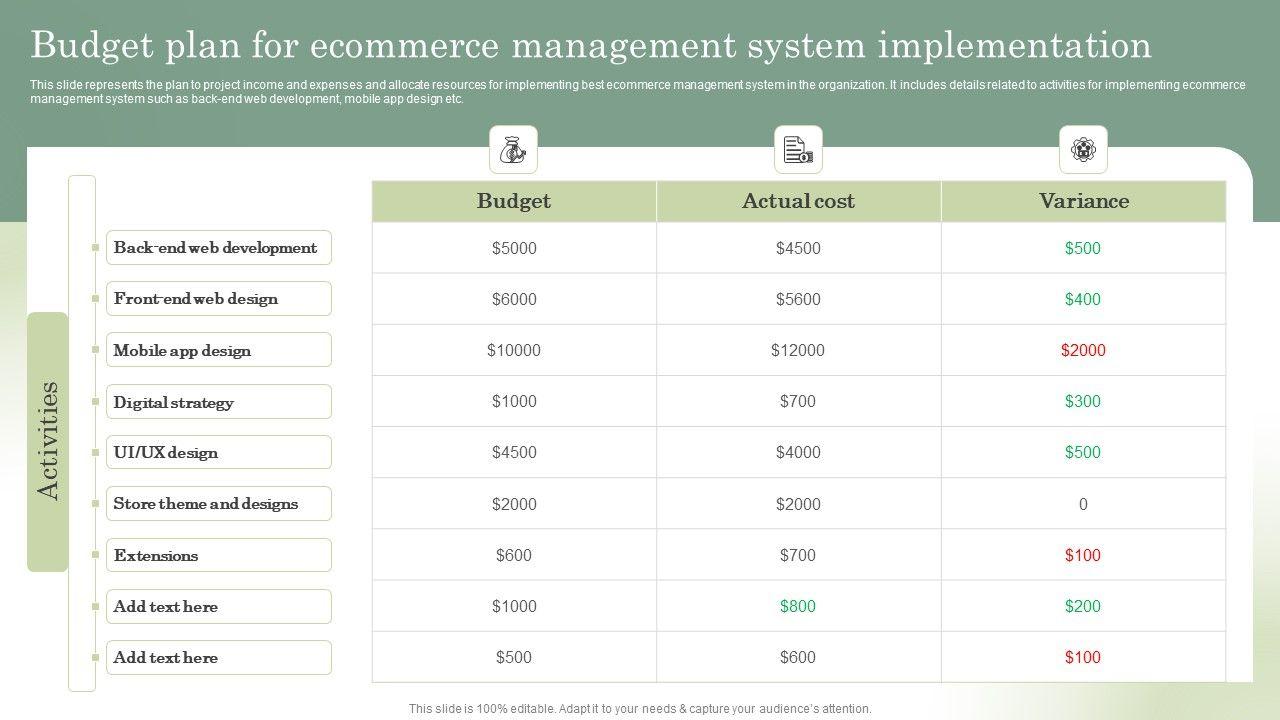Select the Store theme and designs box

219,503
